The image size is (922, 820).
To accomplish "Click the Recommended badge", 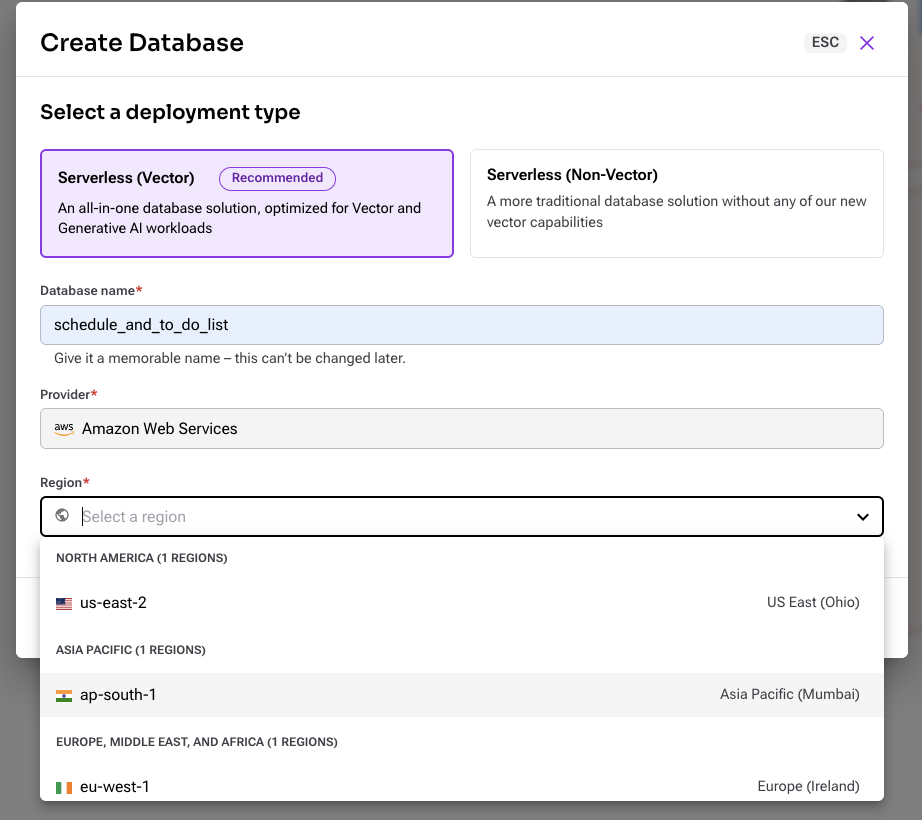I will pos(277,178).
